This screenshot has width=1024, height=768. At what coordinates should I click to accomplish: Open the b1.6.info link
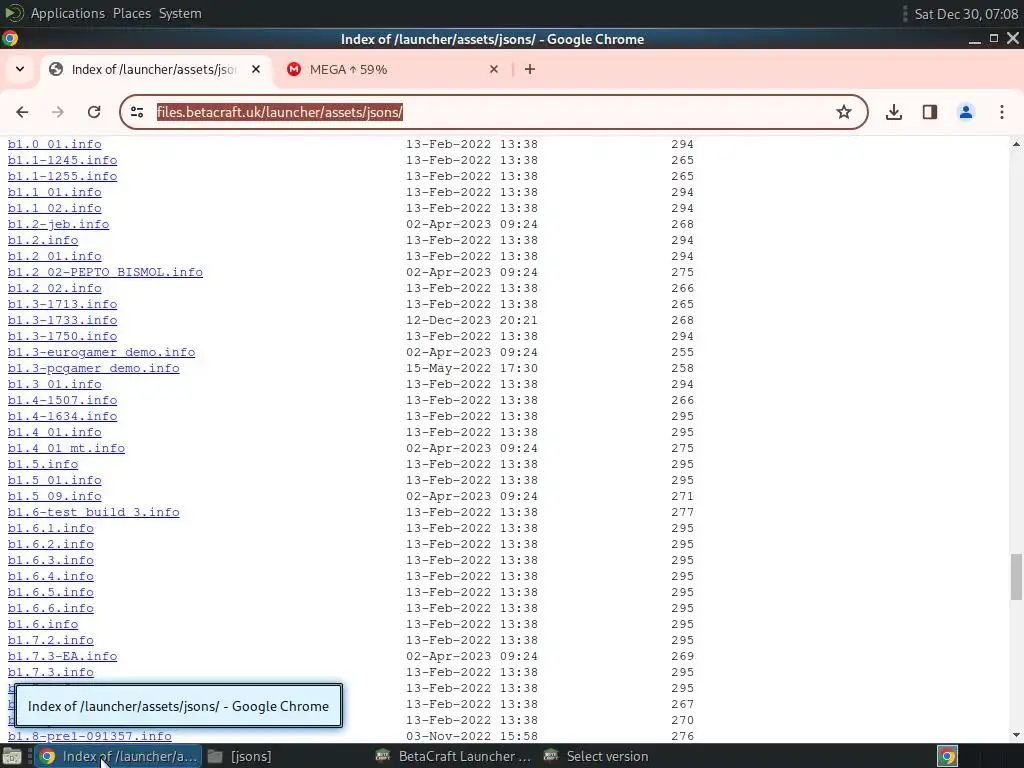43,624
